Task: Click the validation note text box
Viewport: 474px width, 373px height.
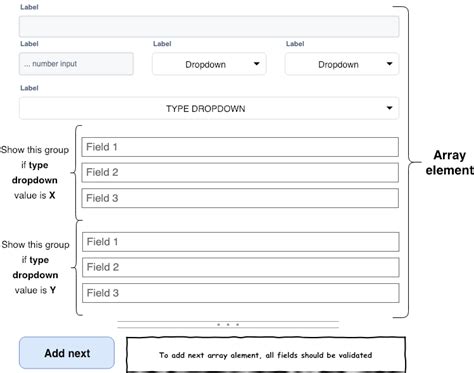Action: pyautogui.click(x=266, y=354)
